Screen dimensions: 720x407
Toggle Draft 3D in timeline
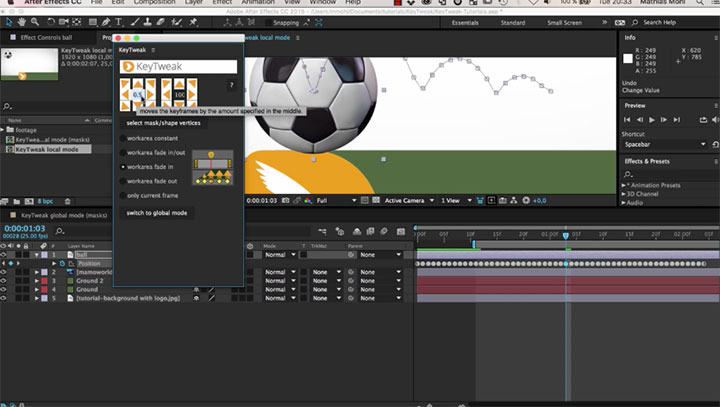coord(340,232)
